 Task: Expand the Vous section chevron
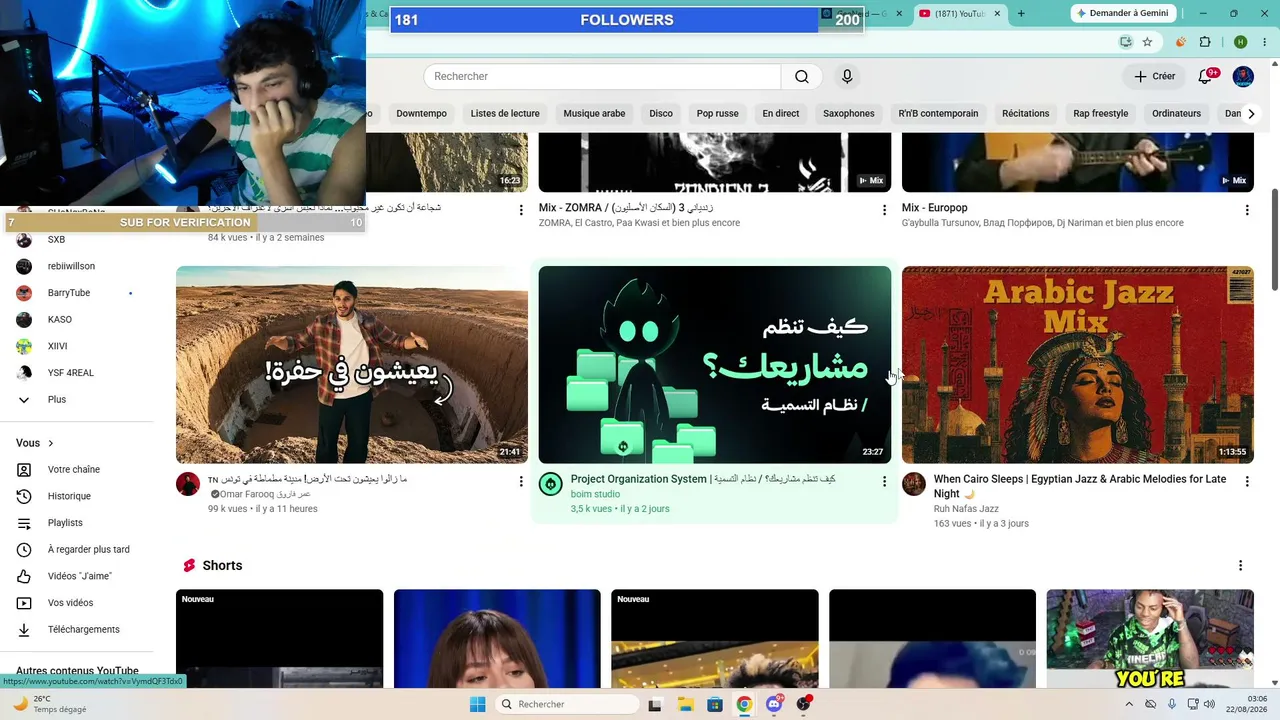pyautogui.click(x=51, y=443)
